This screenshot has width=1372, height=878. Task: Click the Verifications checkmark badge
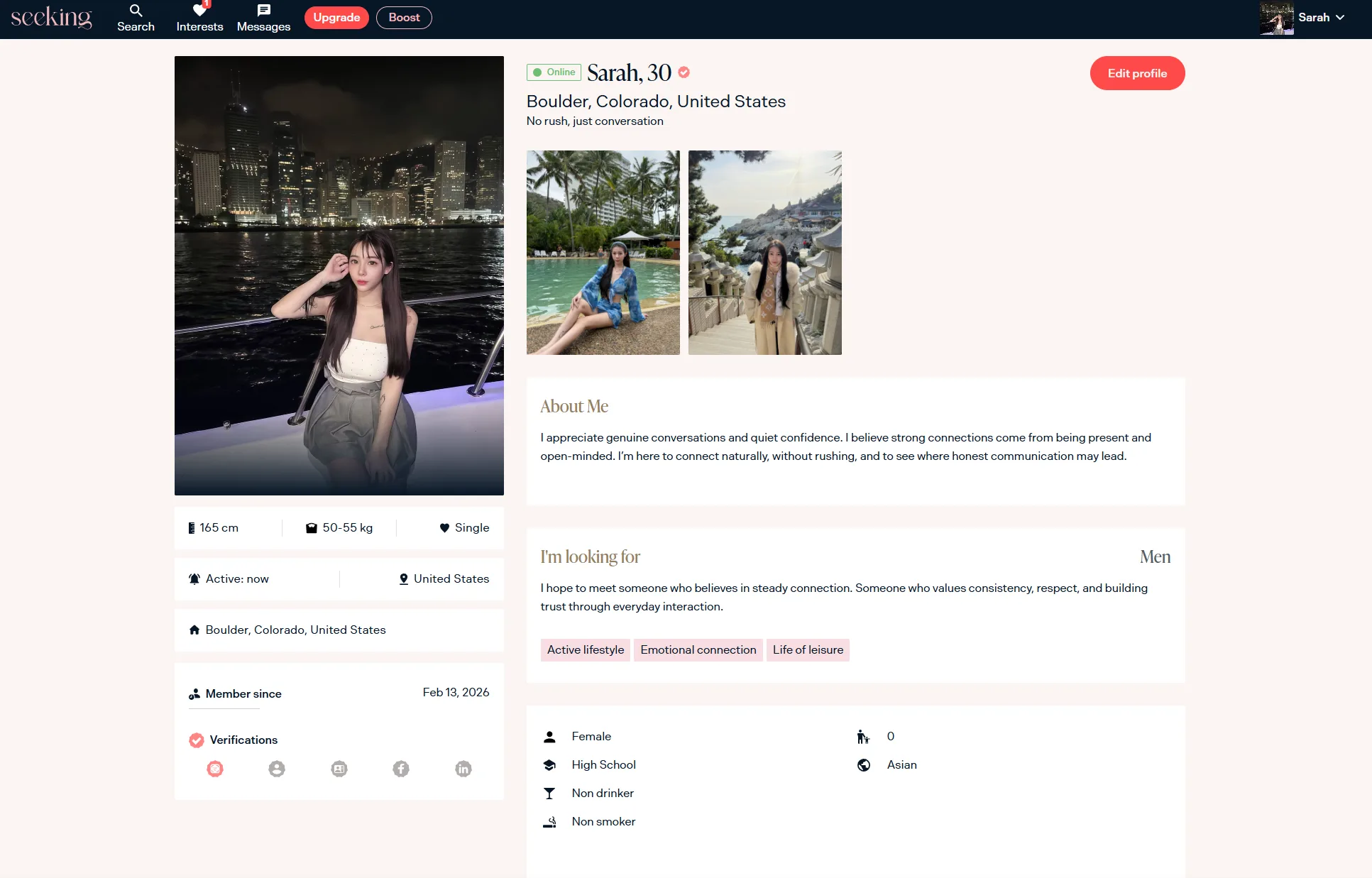(x=197, y=740)
